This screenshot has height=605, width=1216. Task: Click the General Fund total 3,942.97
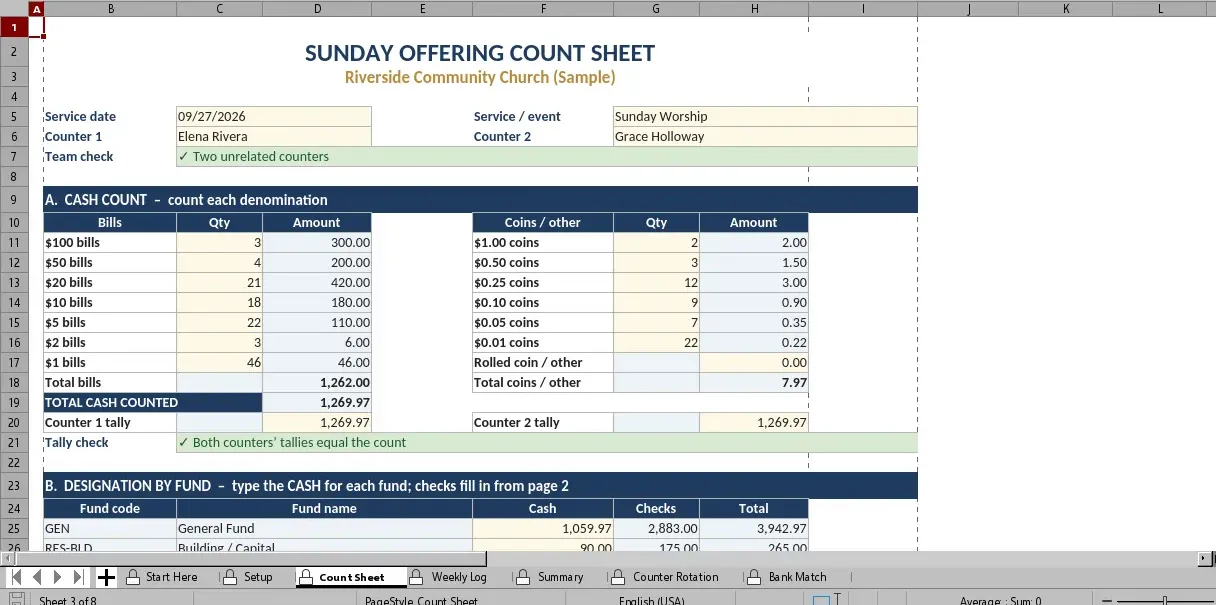(754, 529)
